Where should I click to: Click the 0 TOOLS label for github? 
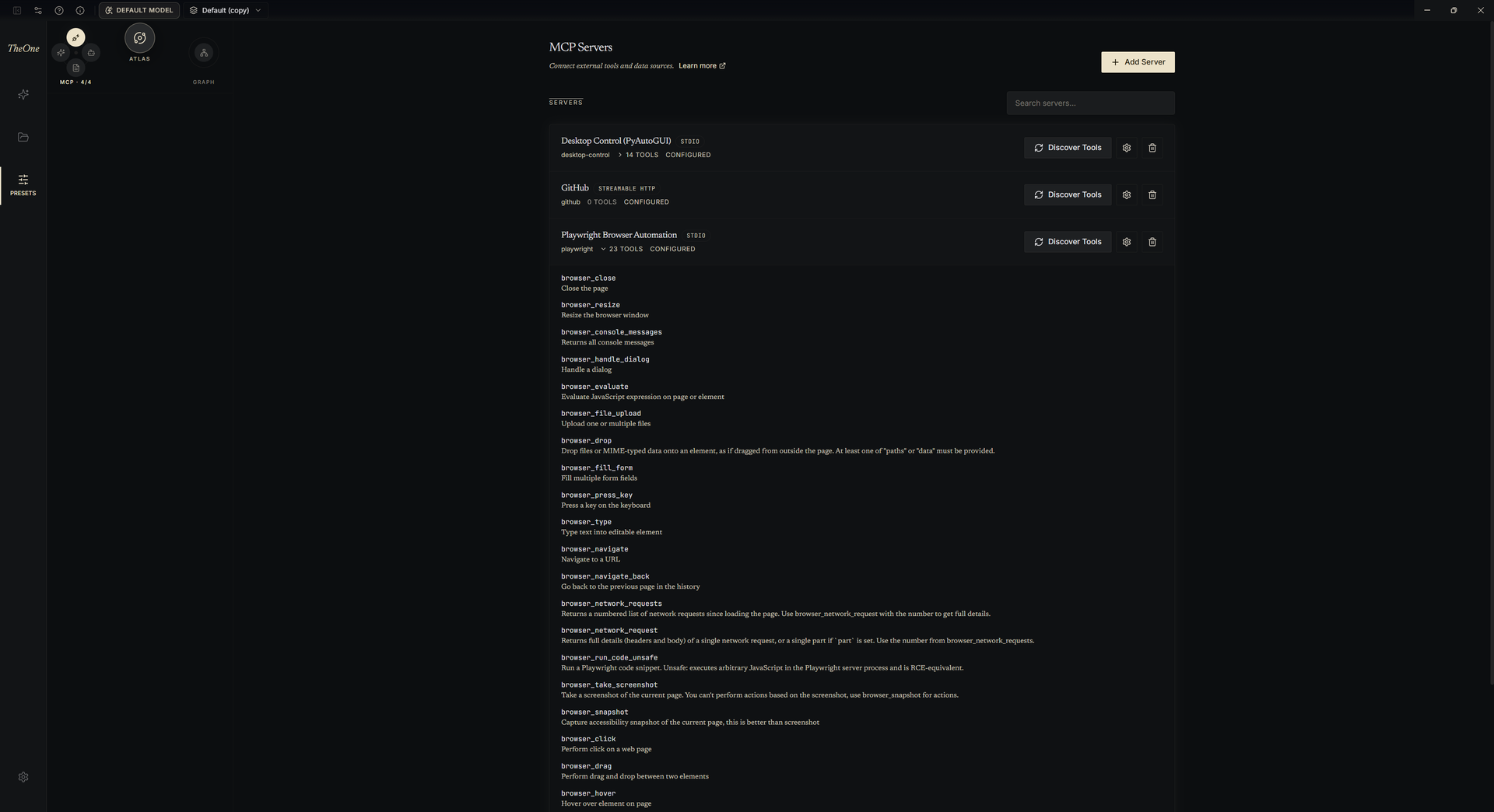(x=601, y=202)
